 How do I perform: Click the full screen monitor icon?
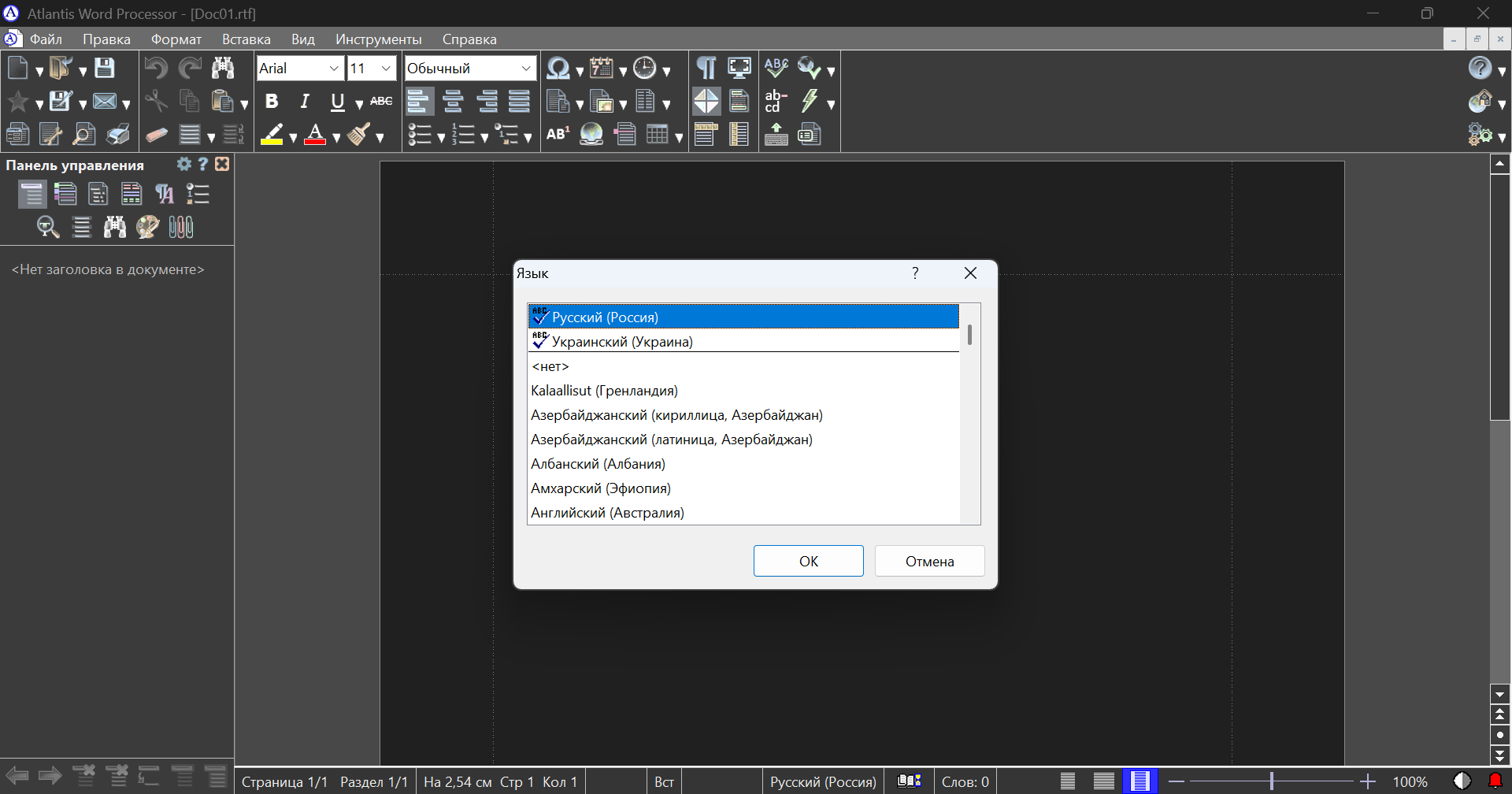(739, 68)
